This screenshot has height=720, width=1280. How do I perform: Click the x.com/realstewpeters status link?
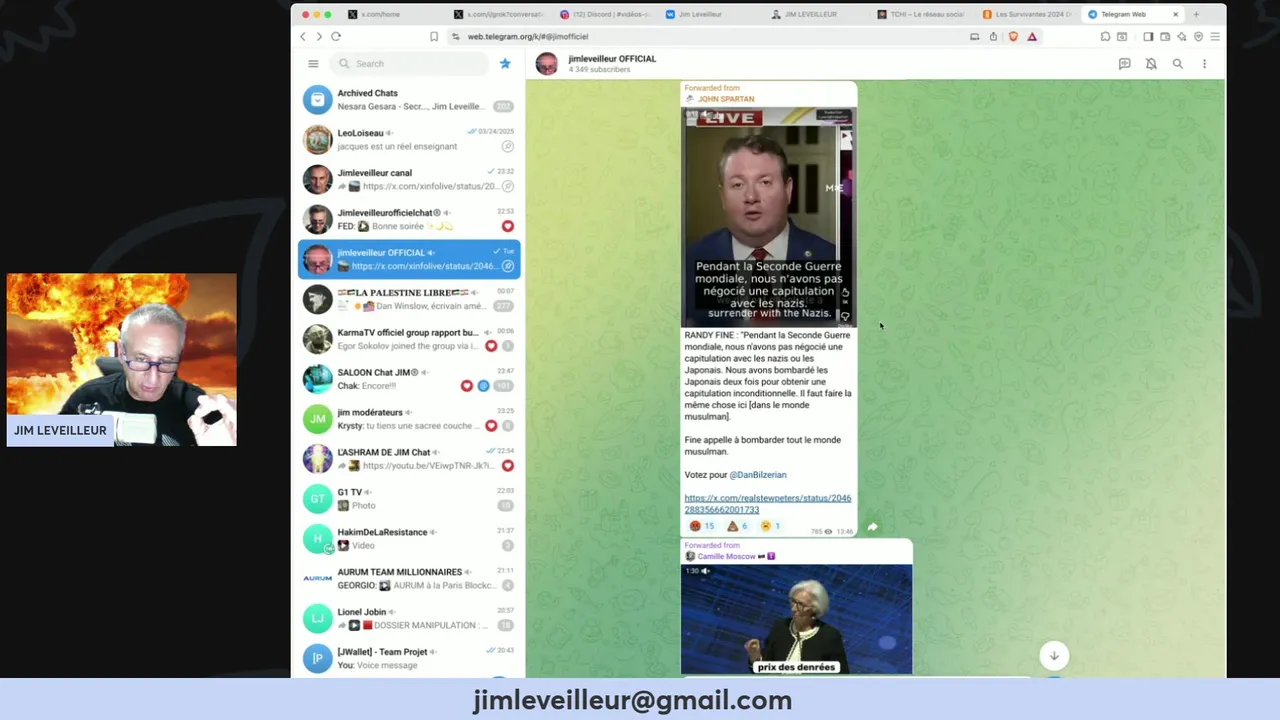tap(767, 504)
